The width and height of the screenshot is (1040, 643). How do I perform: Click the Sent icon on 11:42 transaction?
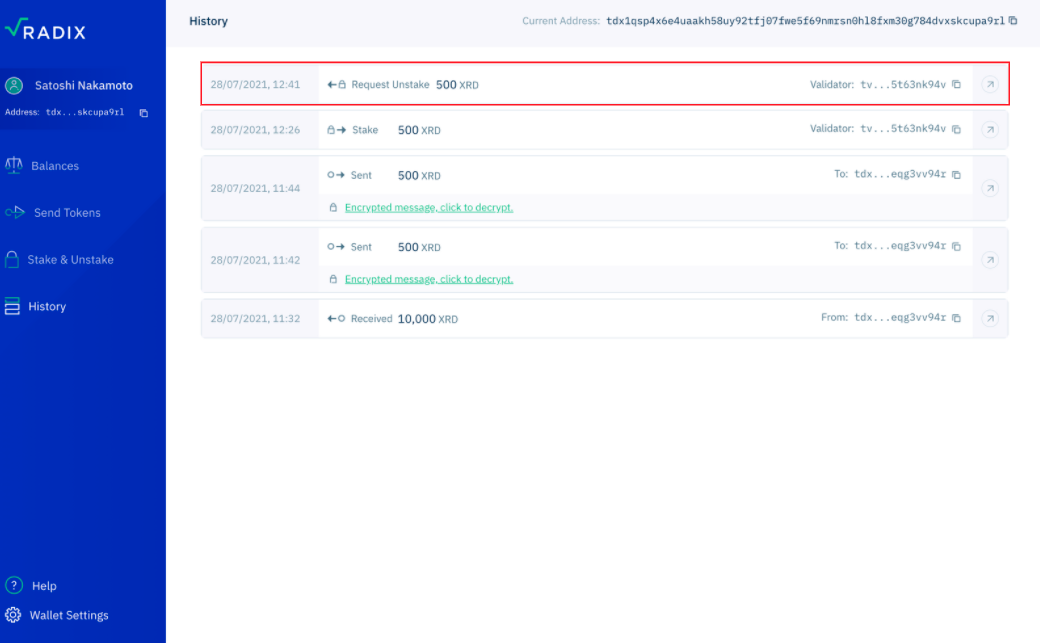pyautogui.click(x=336, y=247)
